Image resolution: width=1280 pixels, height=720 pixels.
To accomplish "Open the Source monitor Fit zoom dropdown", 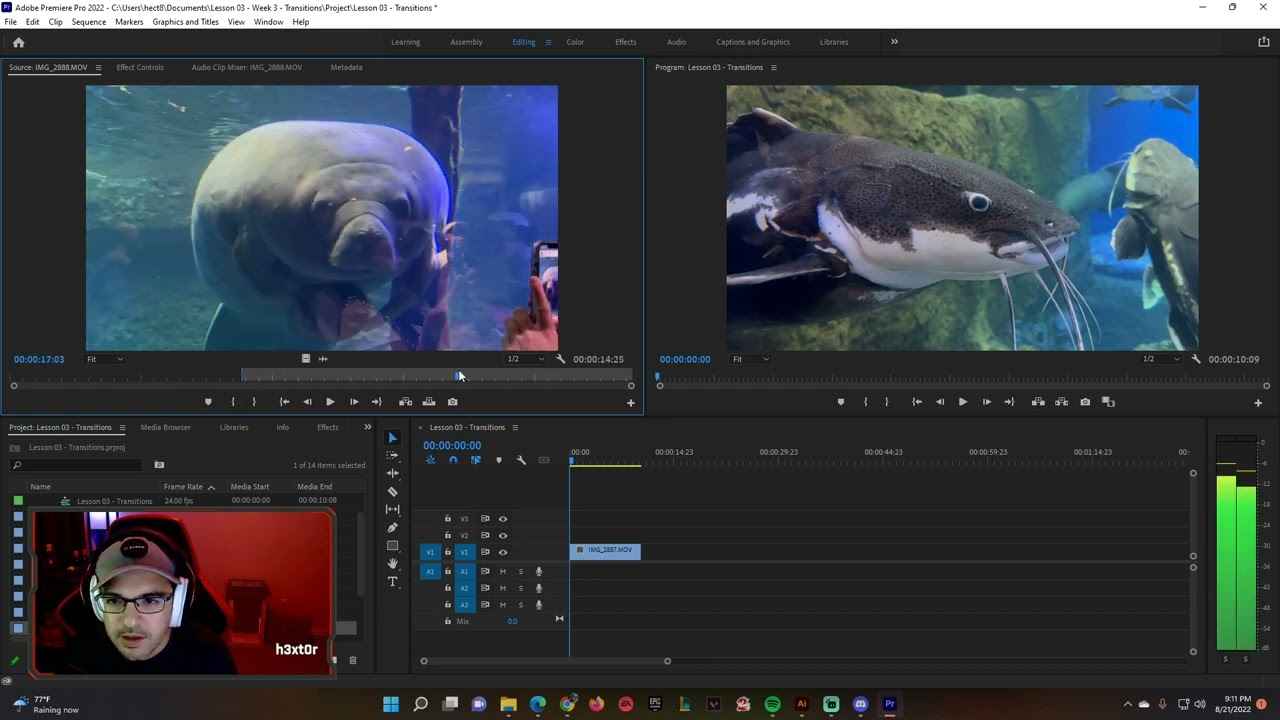I will (105, 359).
